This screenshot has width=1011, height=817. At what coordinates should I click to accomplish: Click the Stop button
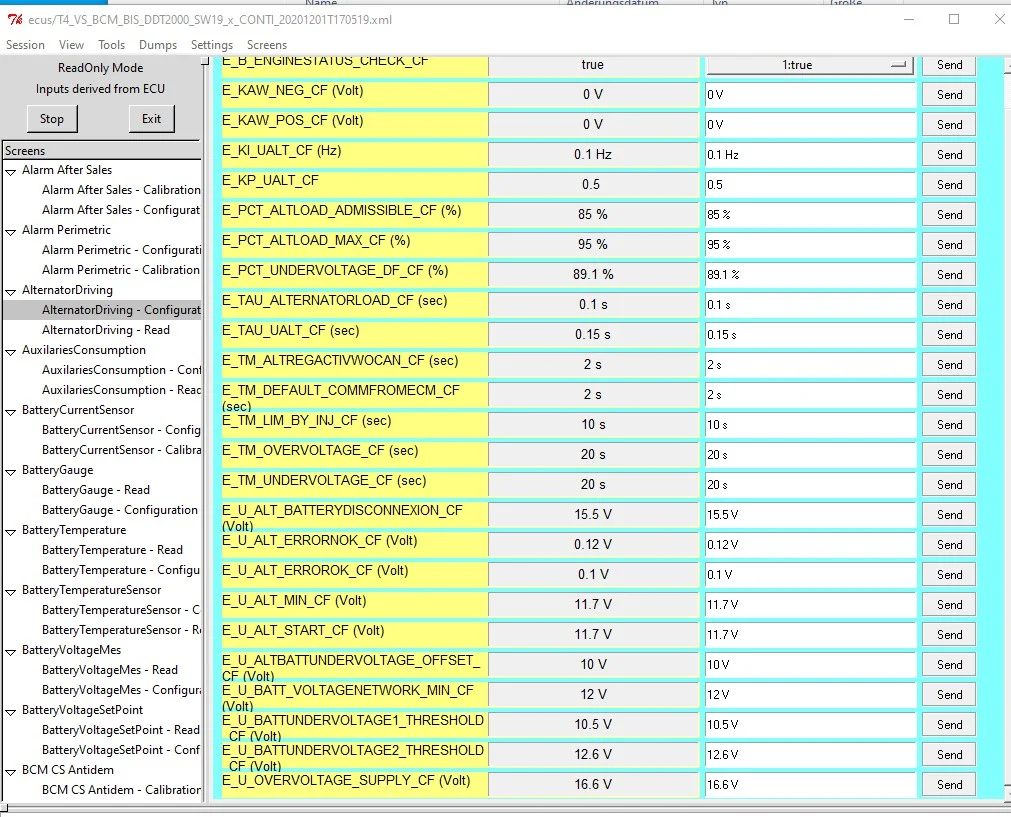coord(52,119)
